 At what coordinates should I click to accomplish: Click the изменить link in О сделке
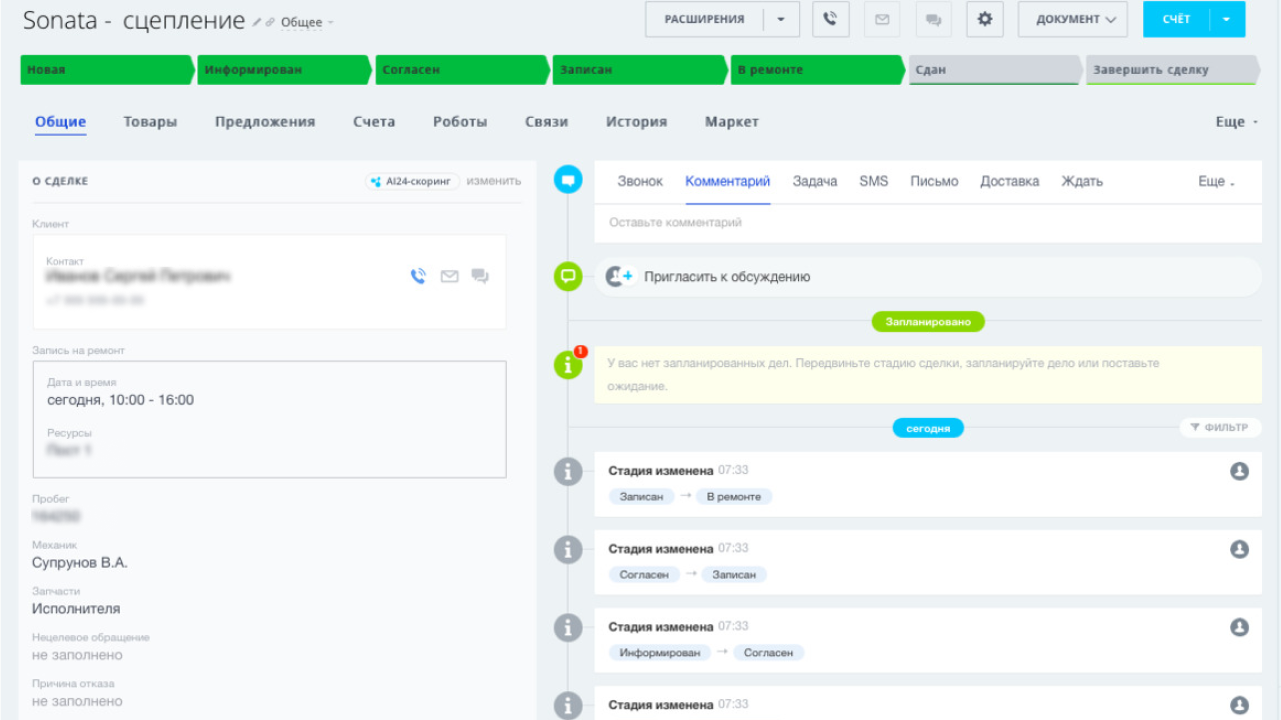[494, 181]
